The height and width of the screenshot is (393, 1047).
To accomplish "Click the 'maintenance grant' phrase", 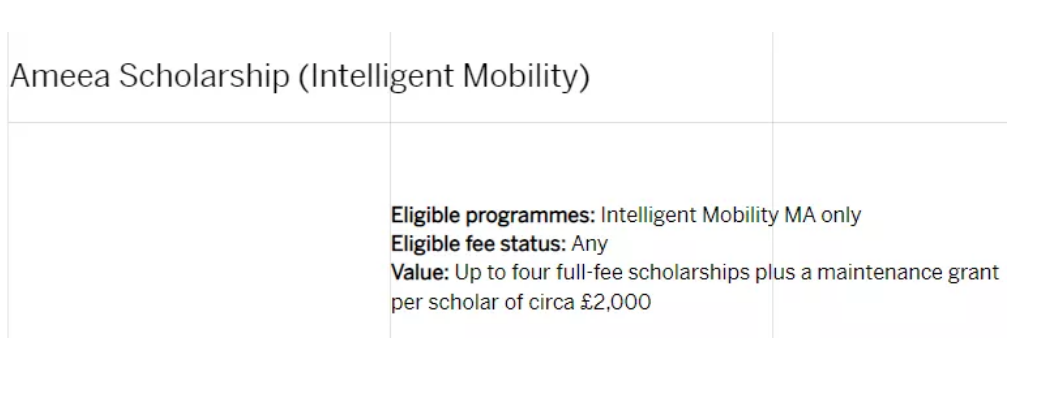I will [x=908, y=273].
